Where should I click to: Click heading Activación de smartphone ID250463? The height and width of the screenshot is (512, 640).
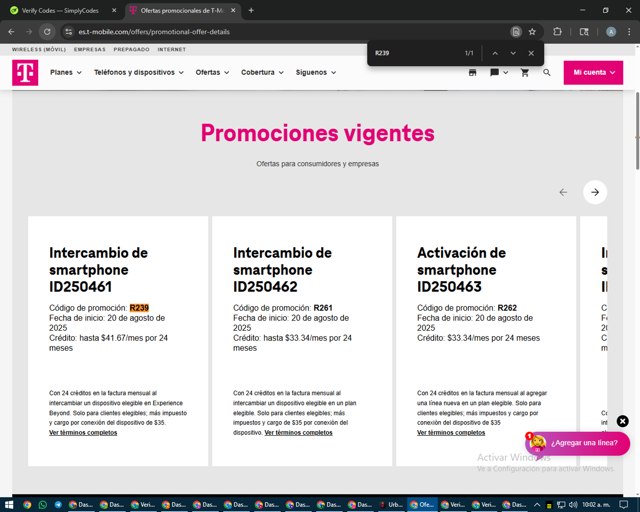pyautogui.click(x=461, y=270)
